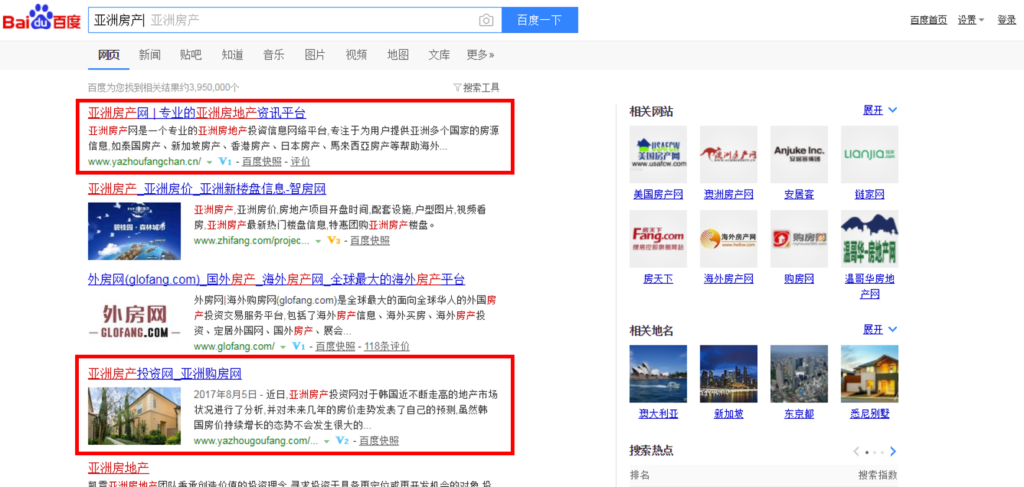1024x487 pixels.
Task: Switch to the 知道 tab
Action: coord(232,55)
